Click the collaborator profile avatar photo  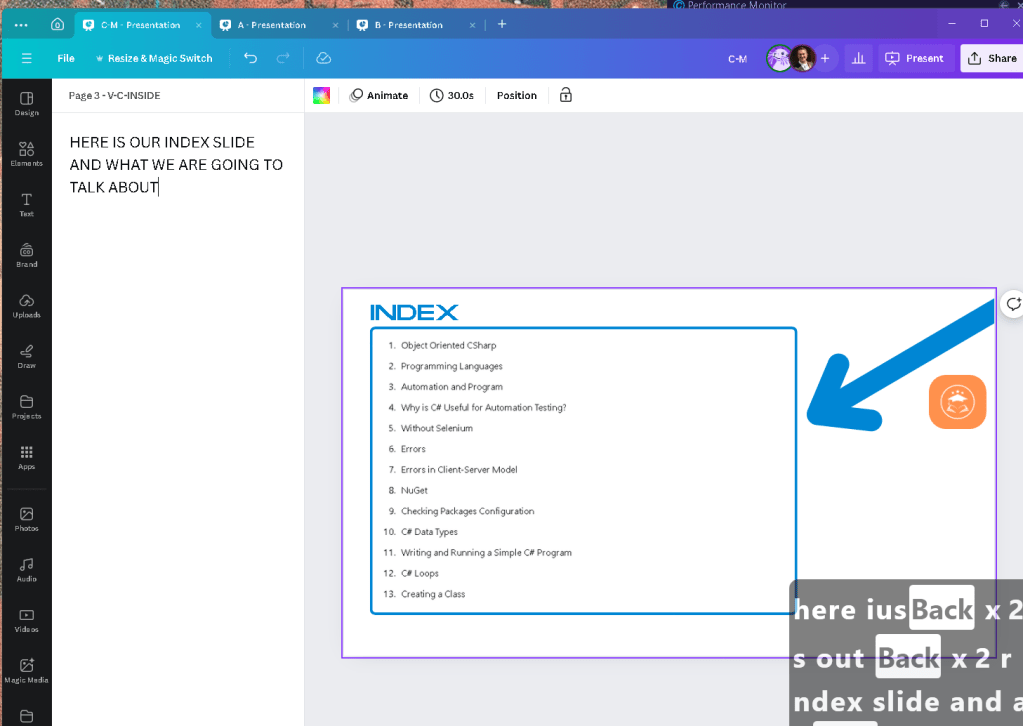pyautogui.click(x=803, y=59)
